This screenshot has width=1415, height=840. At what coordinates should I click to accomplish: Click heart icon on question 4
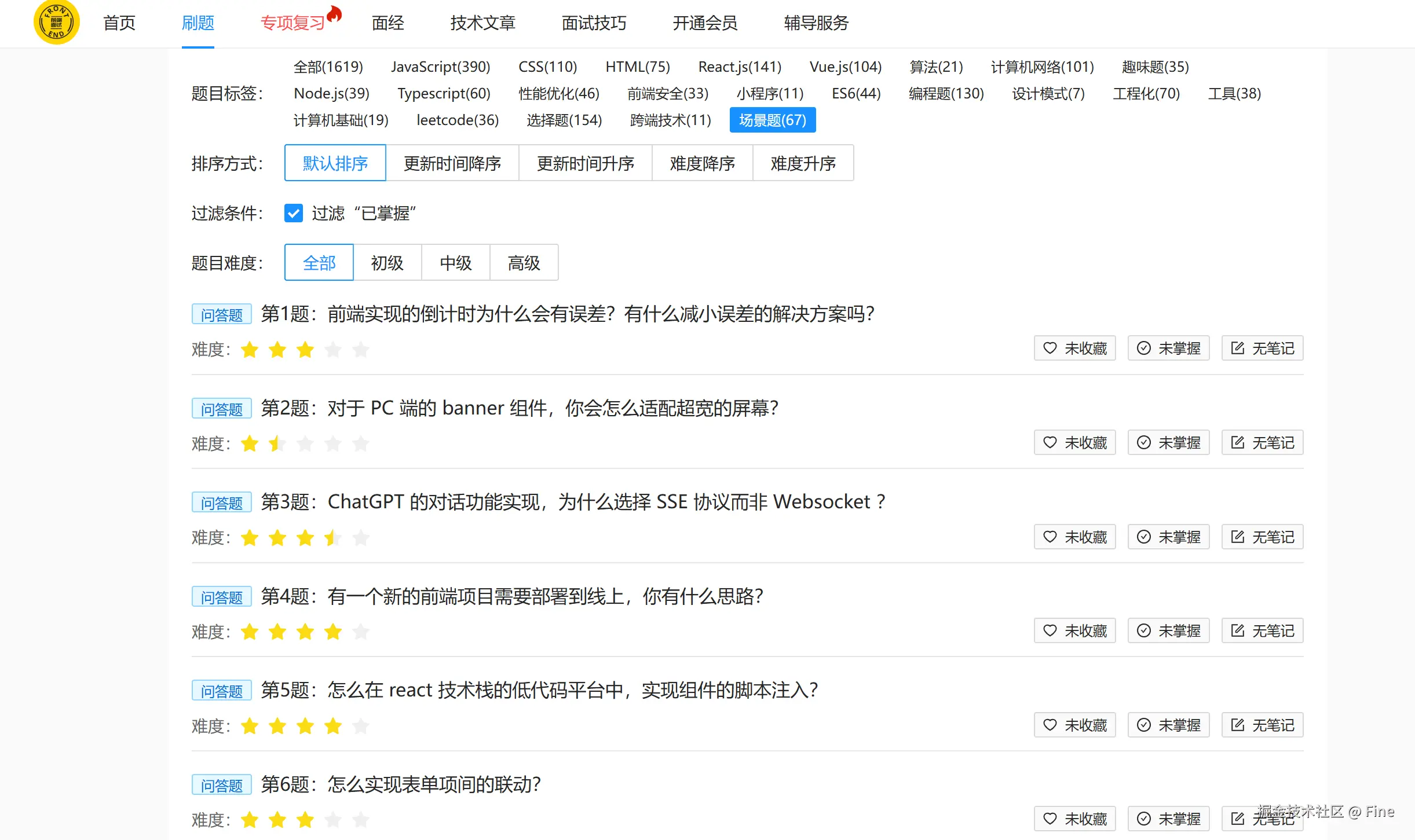pyautogui.click(x=1050, y=630)
